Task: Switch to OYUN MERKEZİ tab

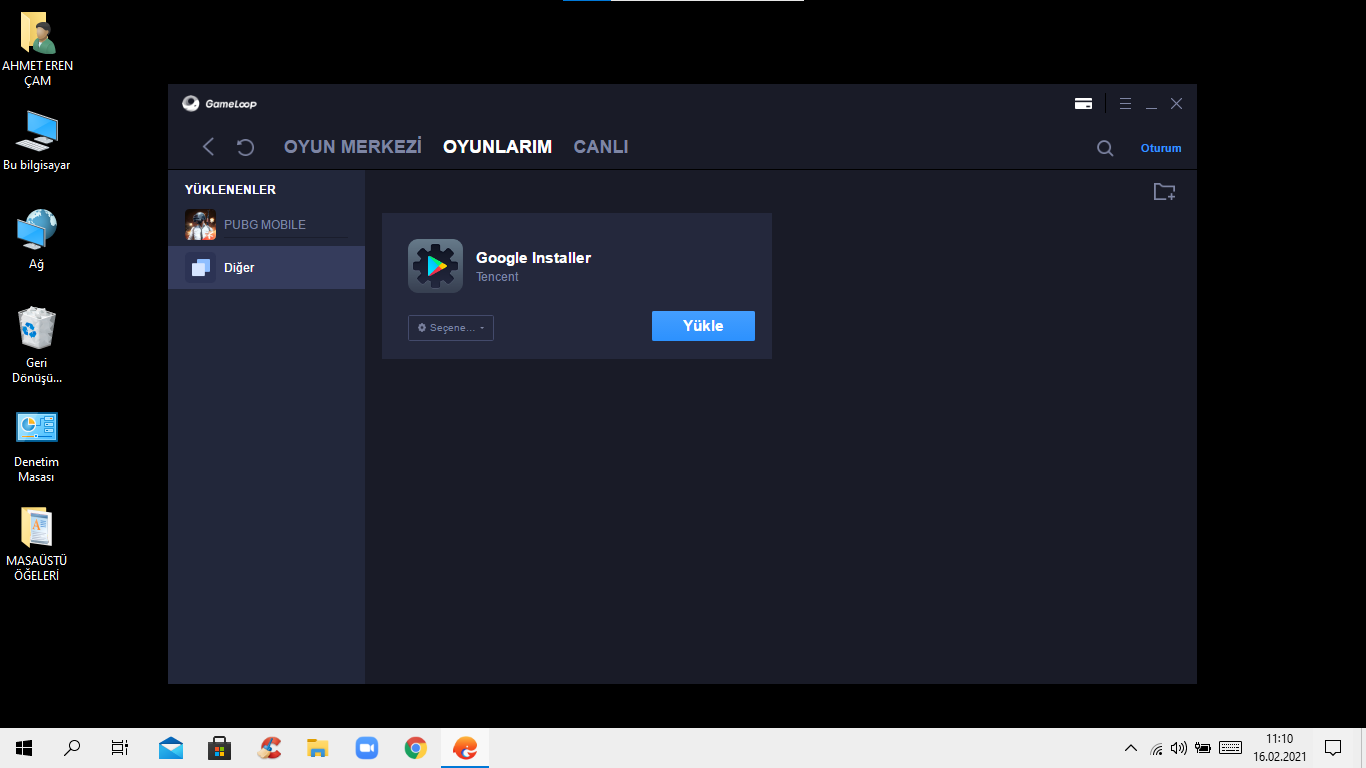Action: tap(353, 147)
